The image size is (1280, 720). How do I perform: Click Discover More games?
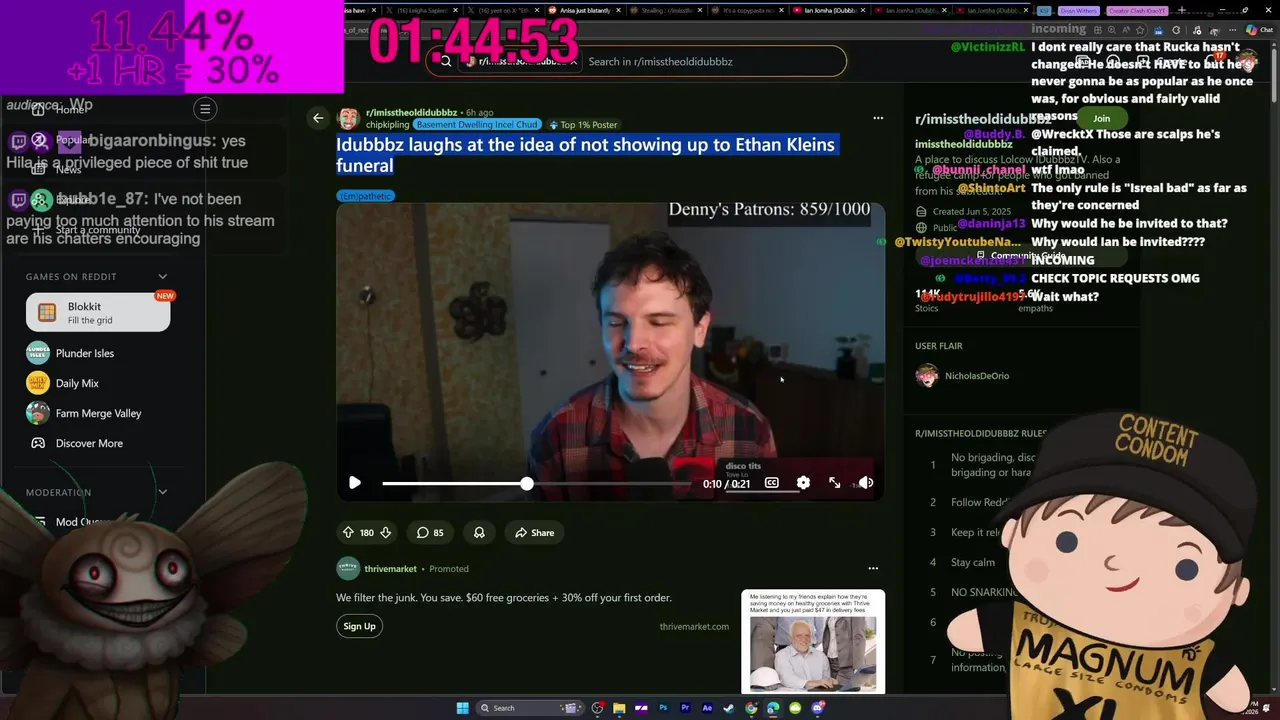coord(89,443)
